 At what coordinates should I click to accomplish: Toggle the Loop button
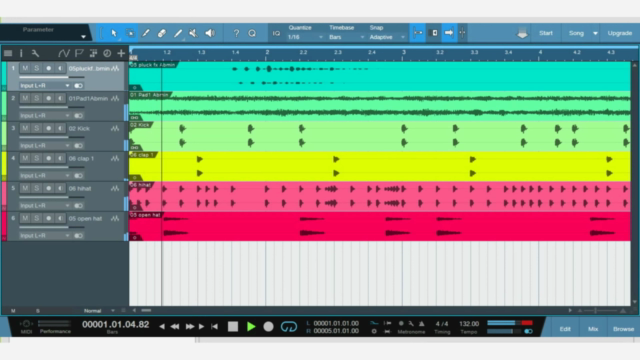coord(289,327)
